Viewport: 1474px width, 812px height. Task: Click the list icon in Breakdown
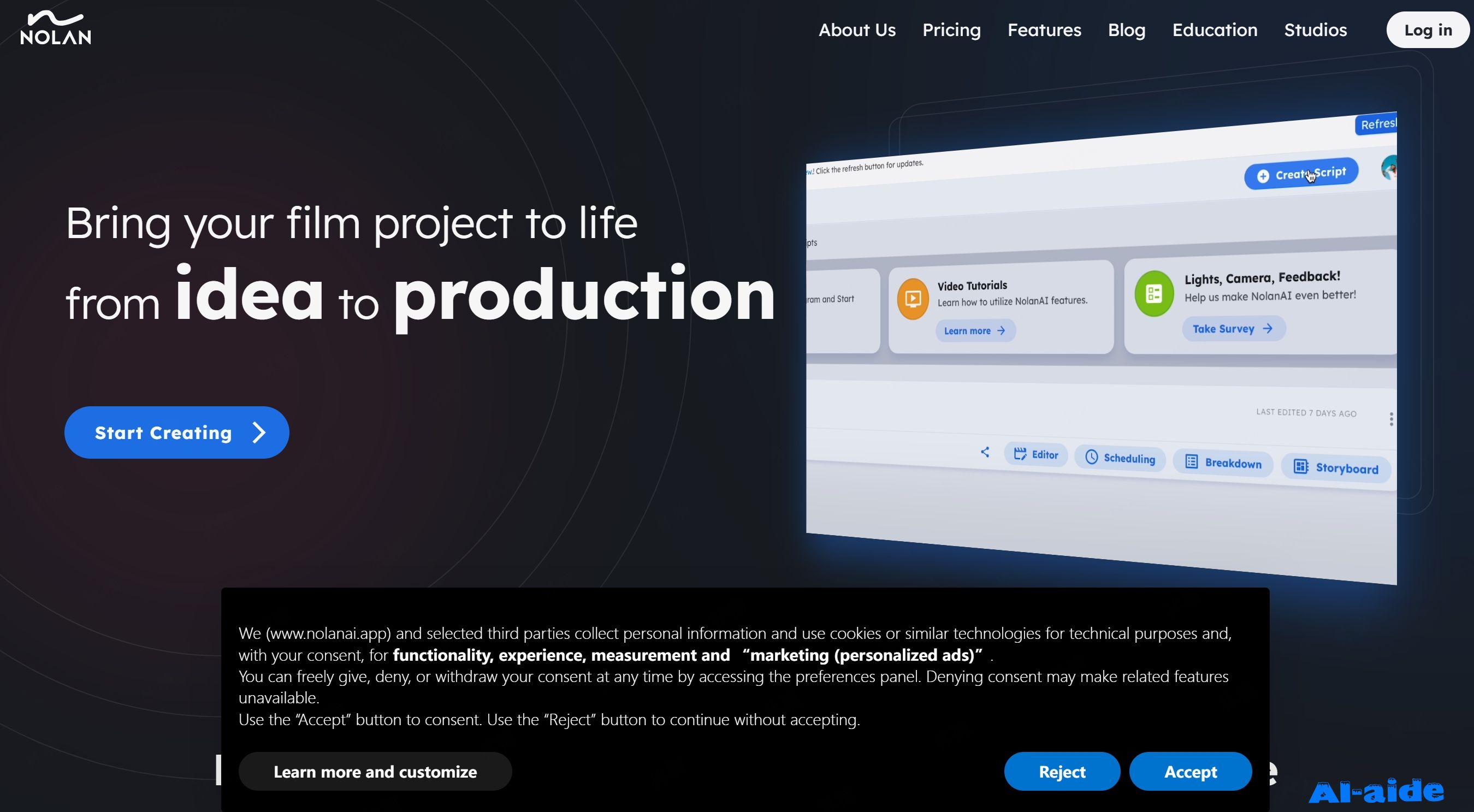pos(1191,461)
